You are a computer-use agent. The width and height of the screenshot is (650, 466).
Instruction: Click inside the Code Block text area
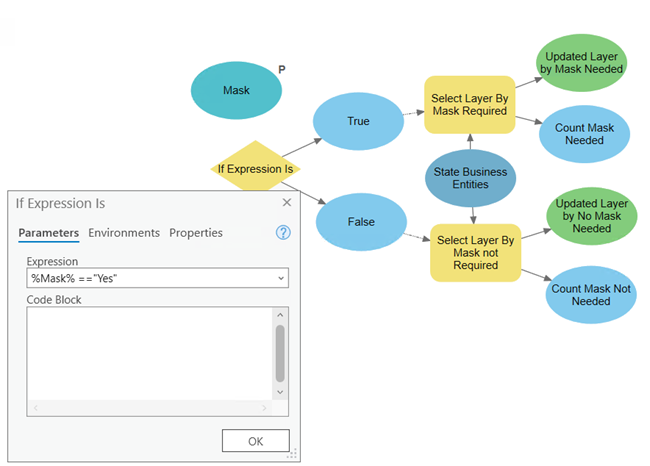point(140,350)
